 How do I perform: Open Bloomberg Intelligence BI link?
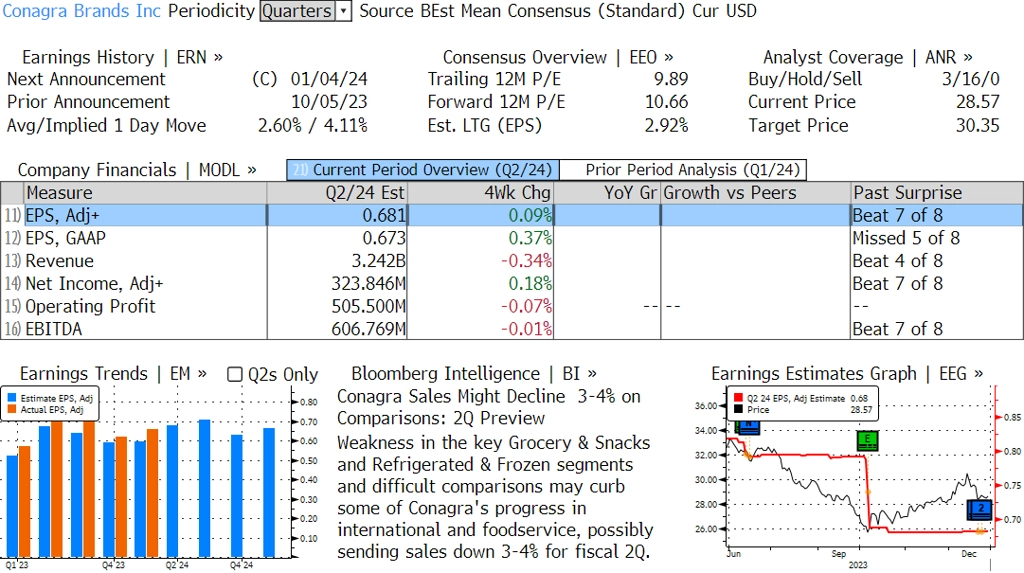click(x=474, y=374)
